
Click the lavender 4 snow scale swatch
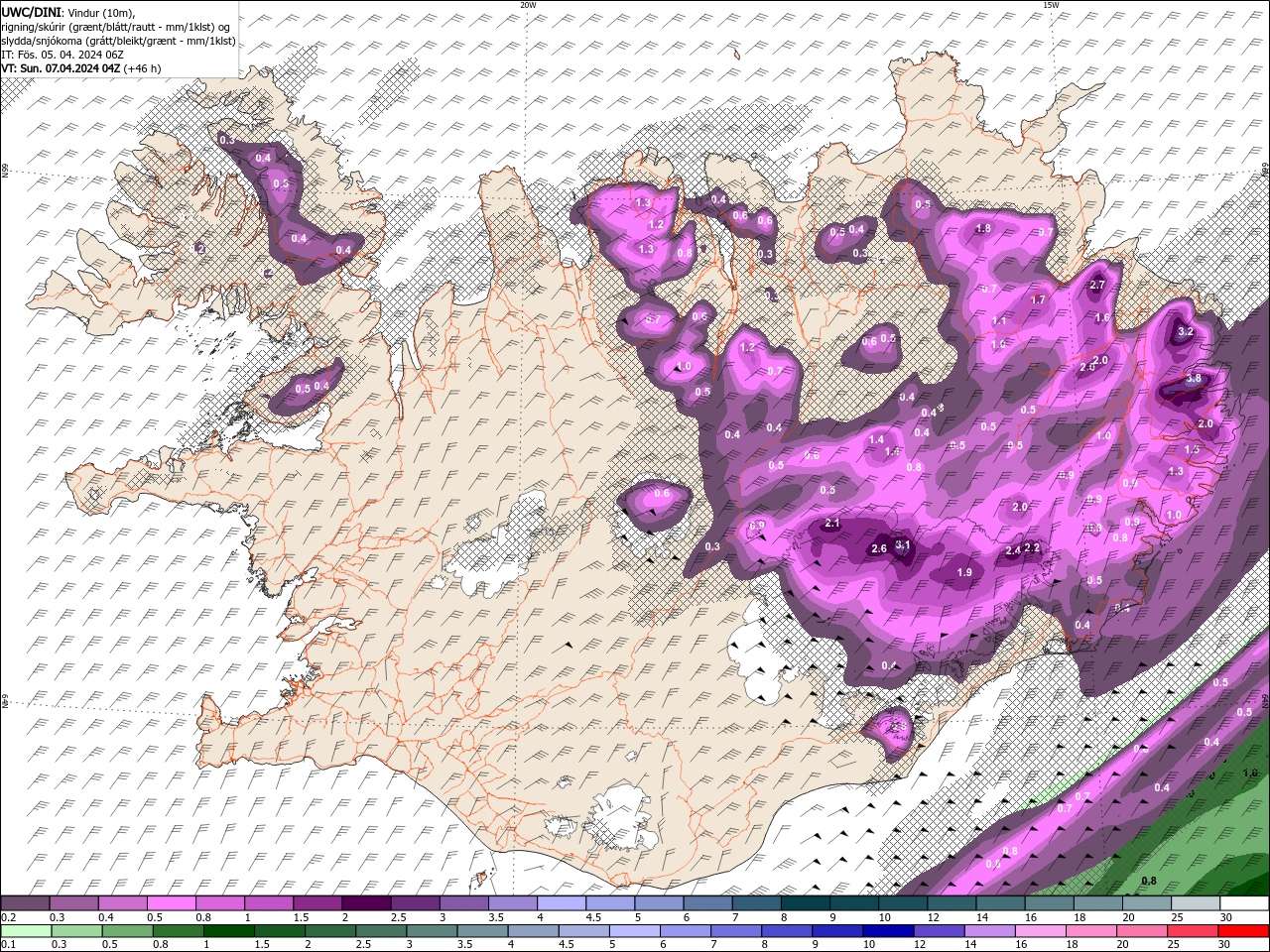coord(561,903)
